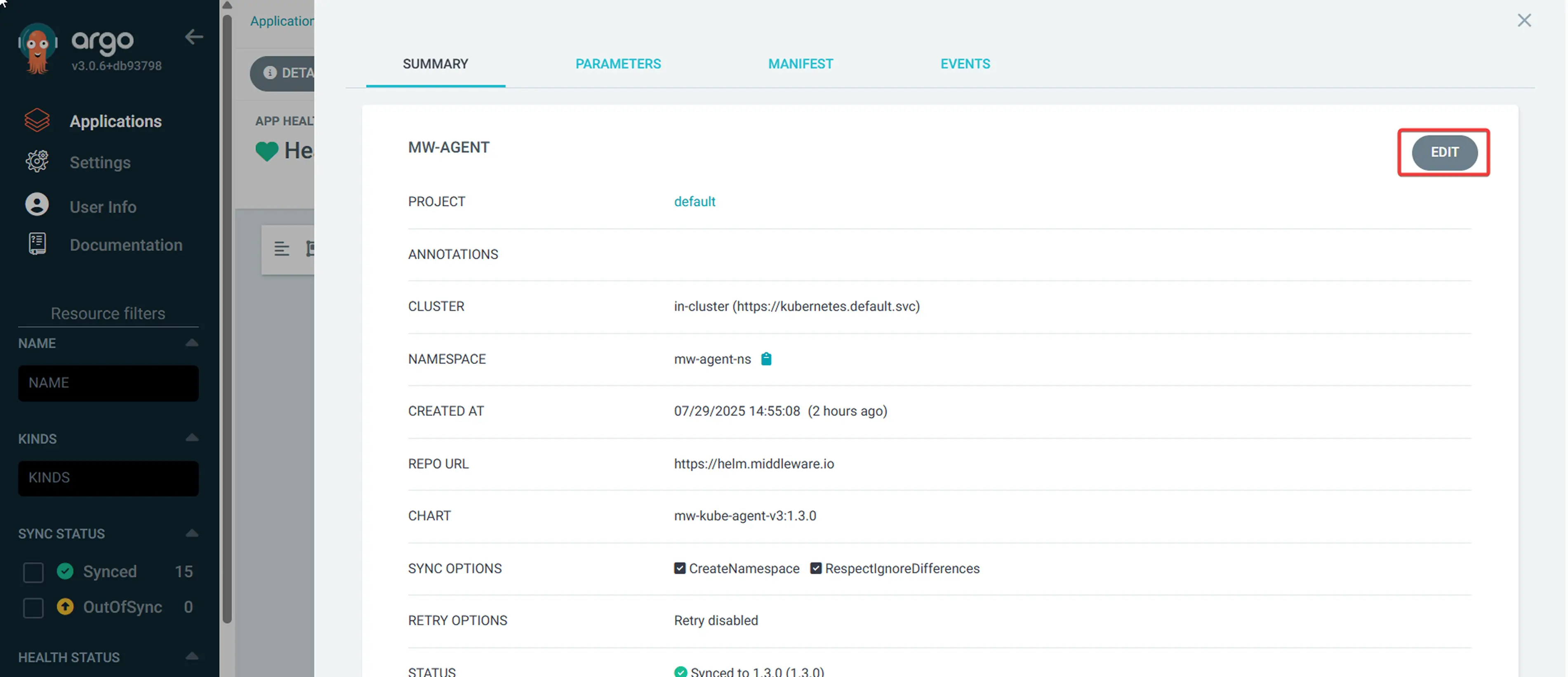Copy the mw-agent-ns namespace using the clipboard icon
This screenshot has height=677, width=1568.
766,359
